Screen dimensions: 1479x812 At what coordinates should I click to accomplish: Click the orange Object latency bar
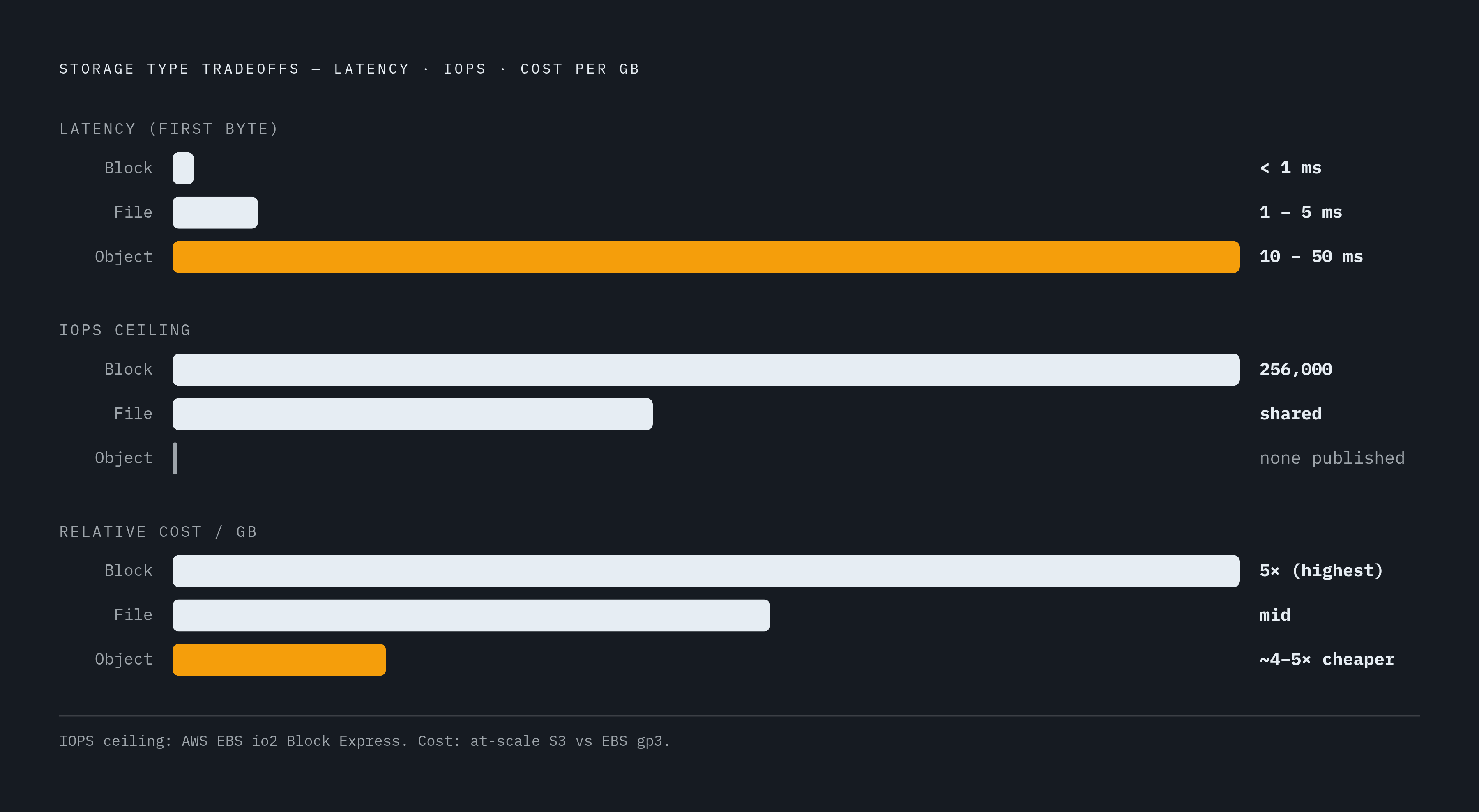(x=706, y=257)
